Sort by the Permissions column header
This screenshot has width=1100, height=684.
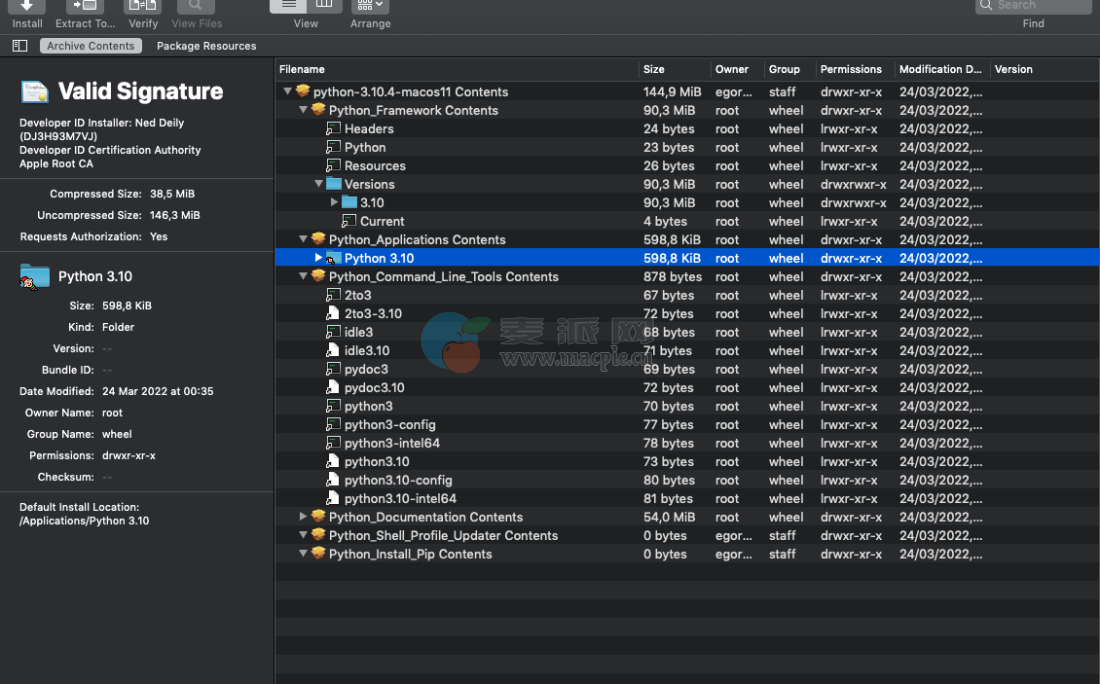(x=855, y=69)
